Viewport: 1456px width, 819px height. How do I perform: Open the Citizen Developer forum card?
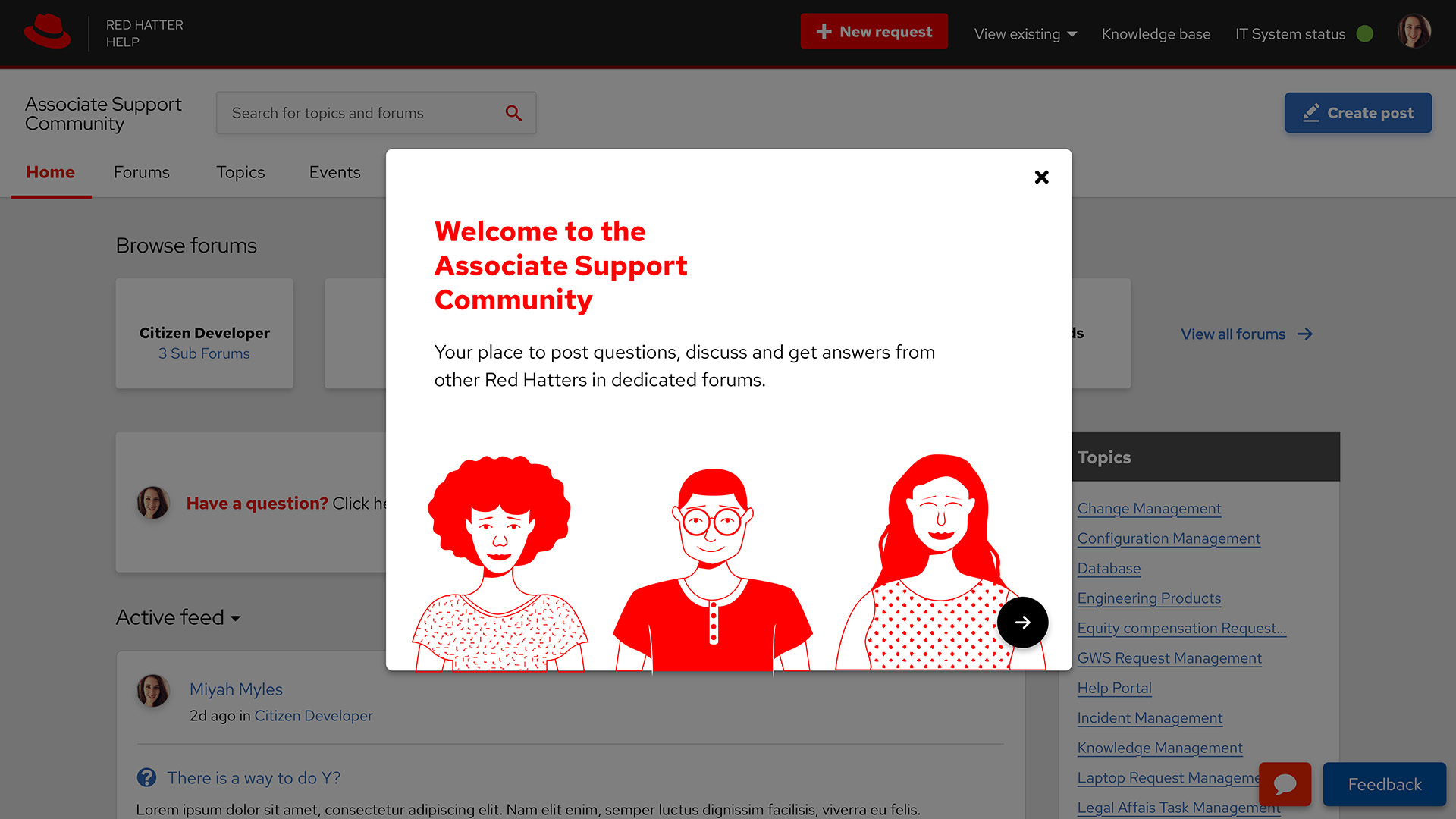coord(204,334)
